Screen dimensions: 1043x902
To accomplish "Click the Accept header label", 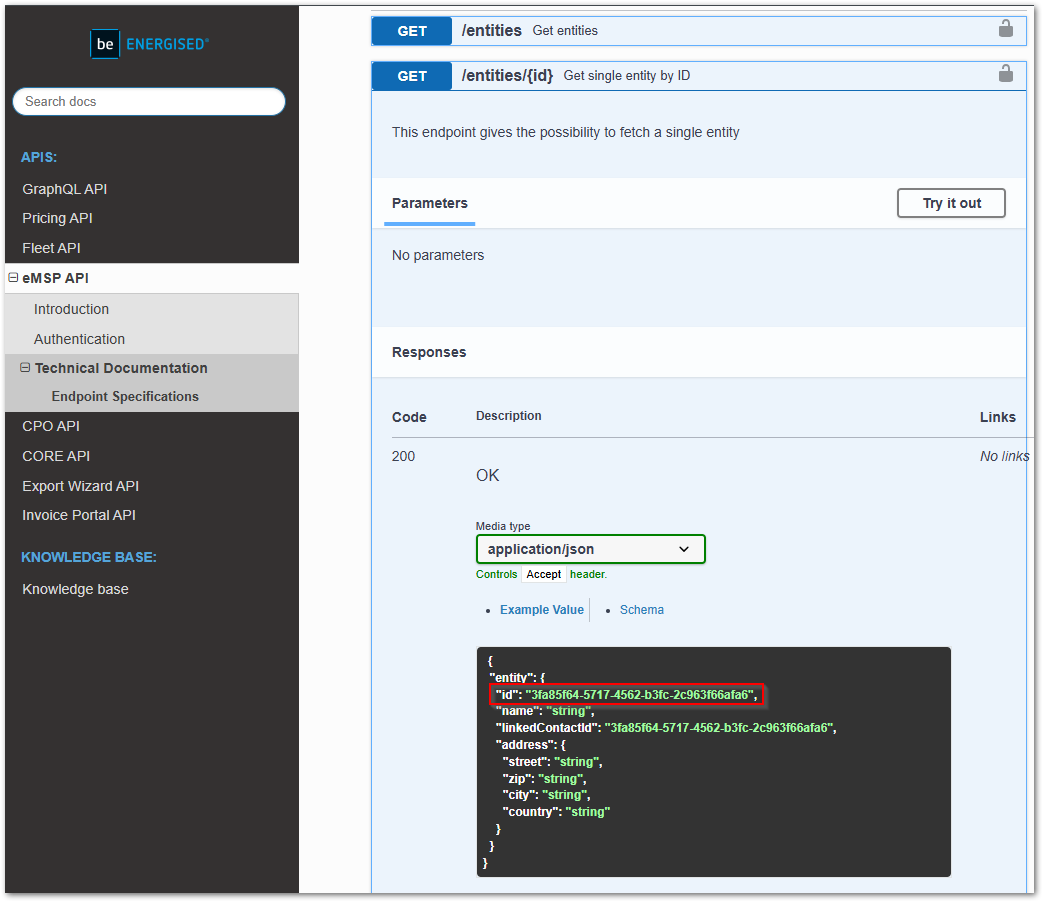I will click(x=543, y=574).
